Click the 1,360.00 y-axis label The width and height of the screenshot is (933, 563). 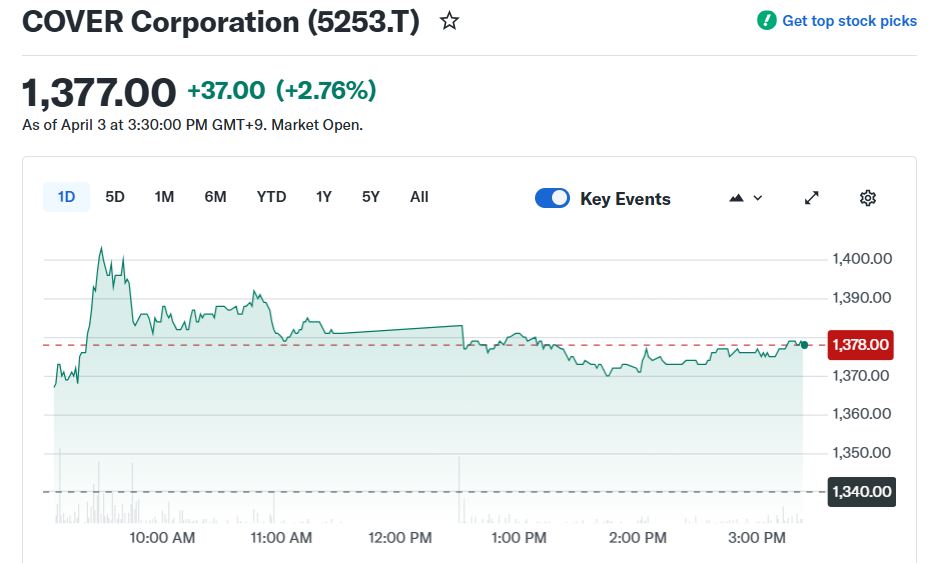coord(862,414)
